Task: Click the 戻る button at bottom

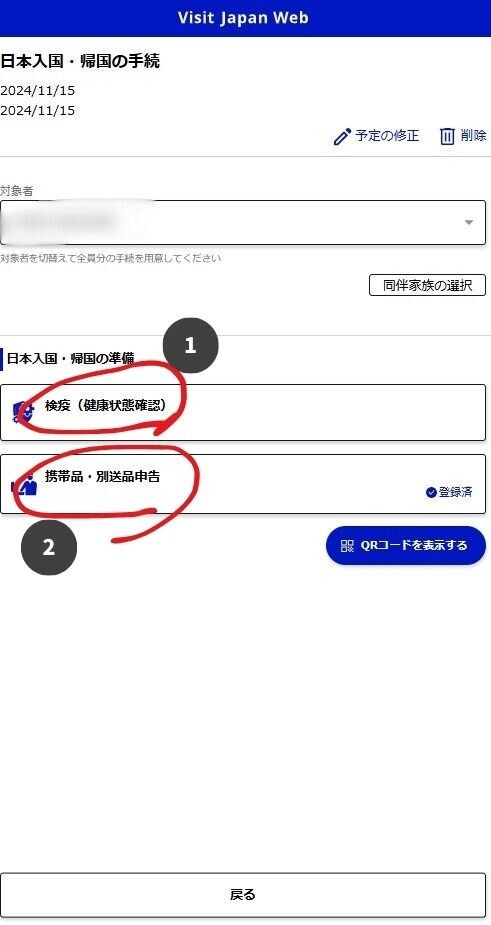Action: point(243,896)
